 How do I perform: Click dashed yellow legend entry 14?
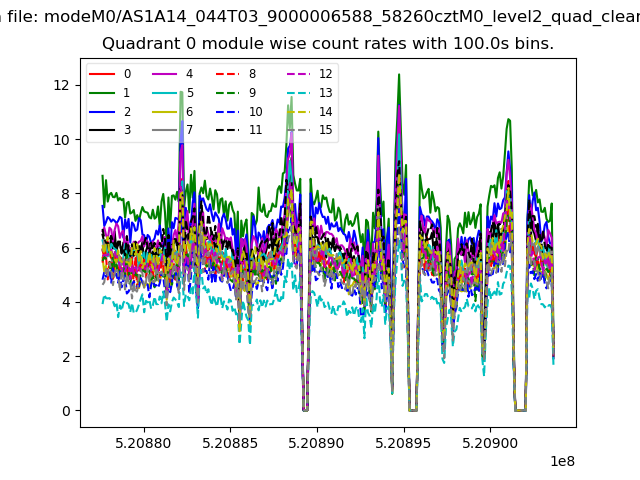point(310,111)
